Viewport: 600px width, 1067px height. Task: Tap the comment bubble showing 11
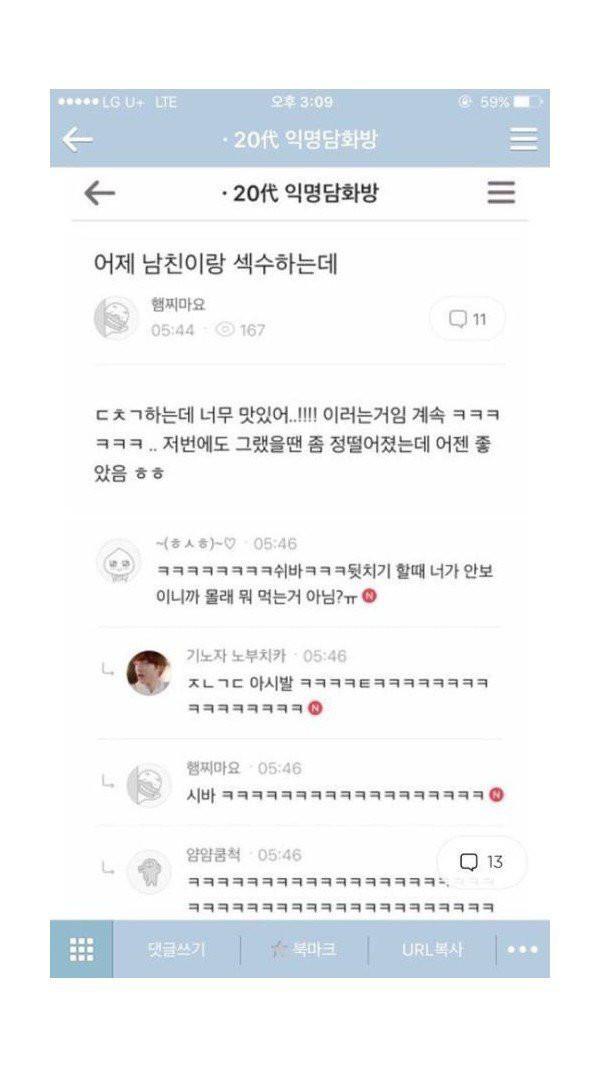coord(467,318)
